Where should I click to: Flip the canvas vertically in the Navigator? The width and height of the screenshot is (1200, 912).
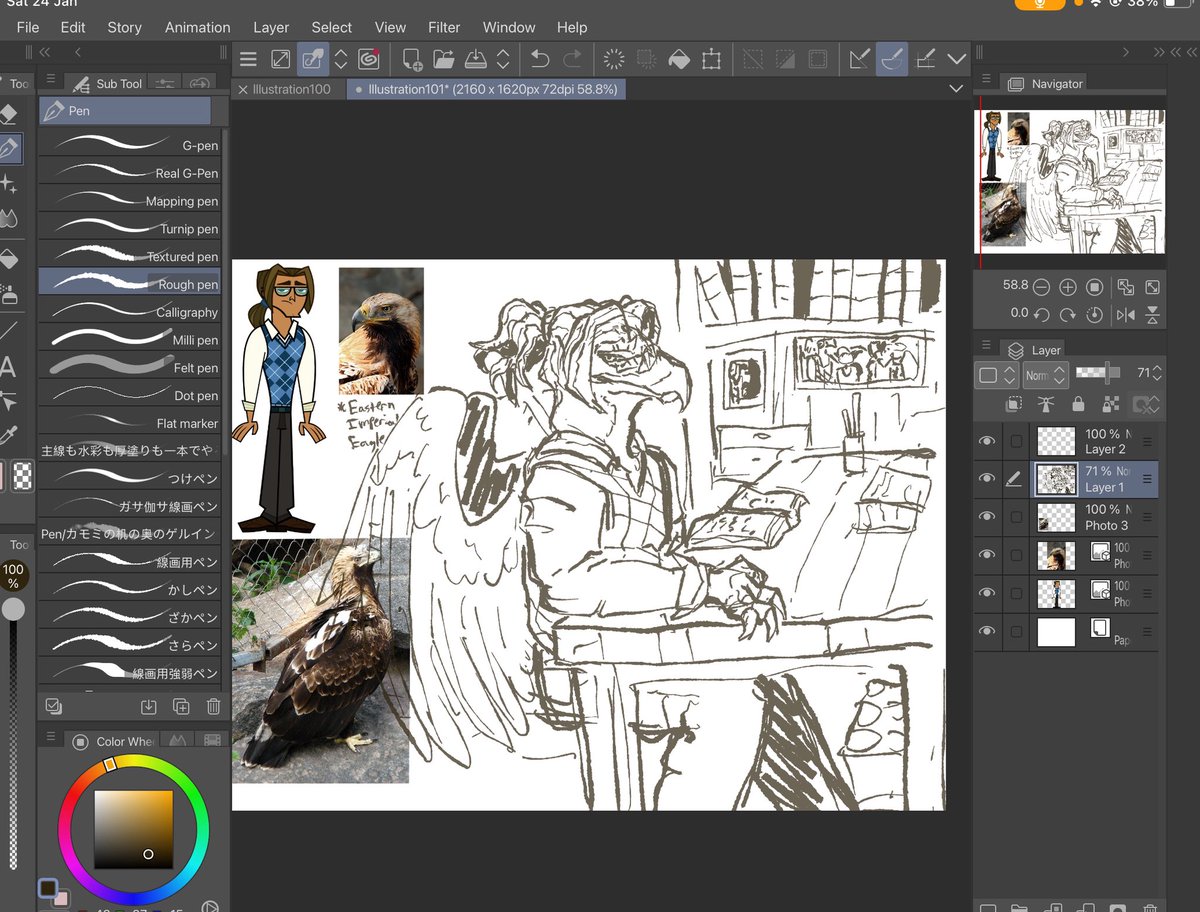(1153, 314)
